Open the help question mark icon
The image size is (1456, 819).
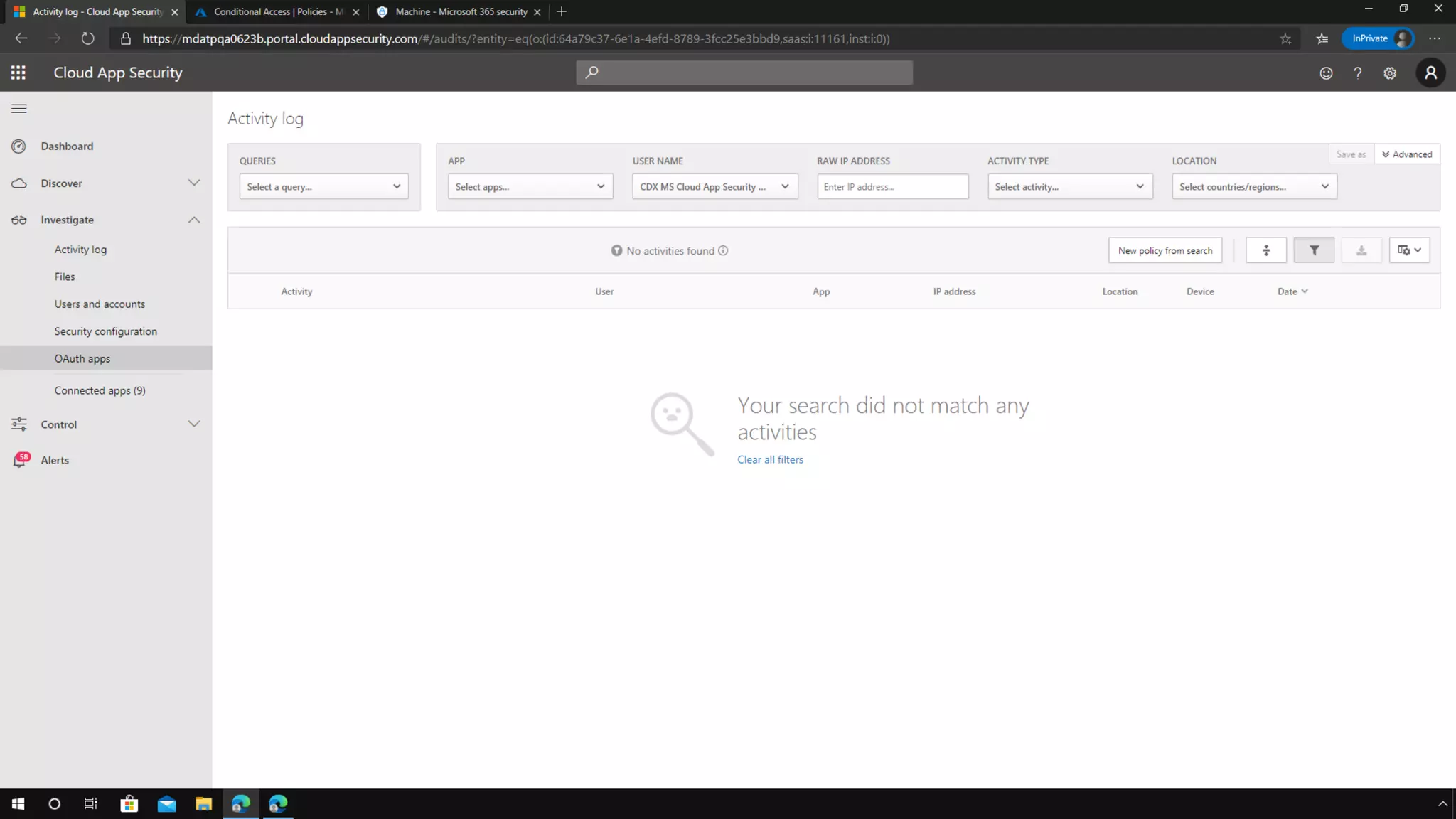pyautogui.click(x=1357, y=73)
